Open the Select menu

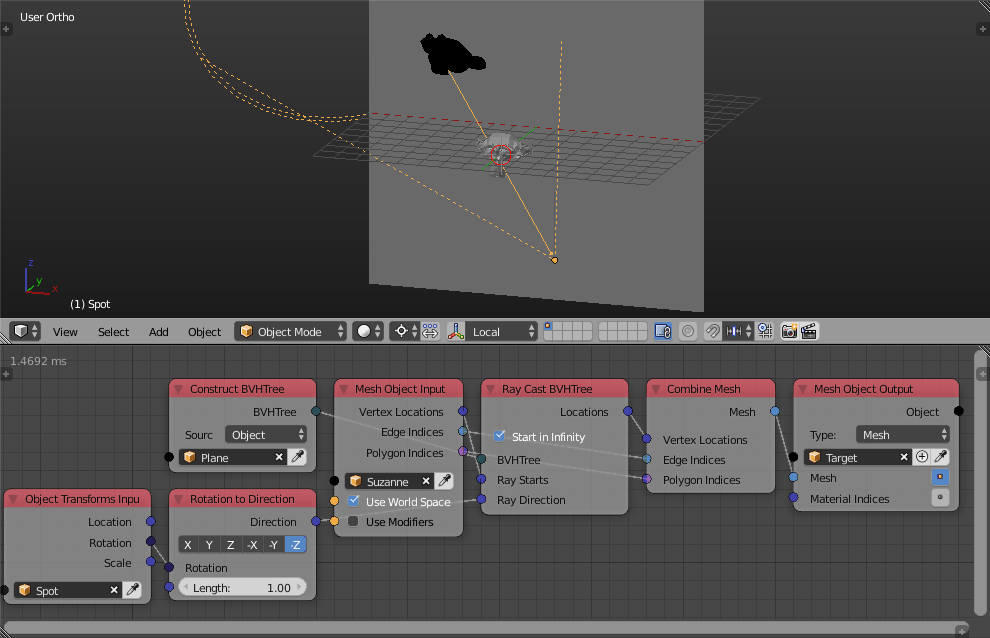(113, 332)
